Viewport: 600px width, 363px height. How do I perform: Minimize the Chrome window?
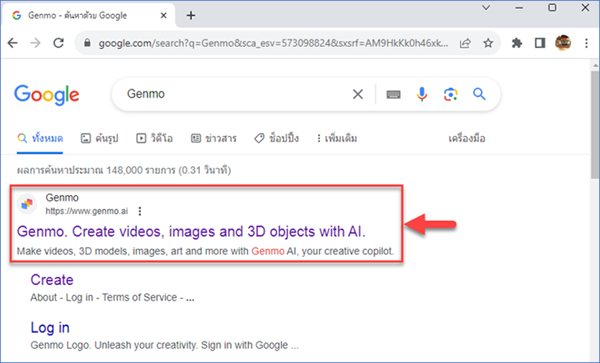point(519,8)
